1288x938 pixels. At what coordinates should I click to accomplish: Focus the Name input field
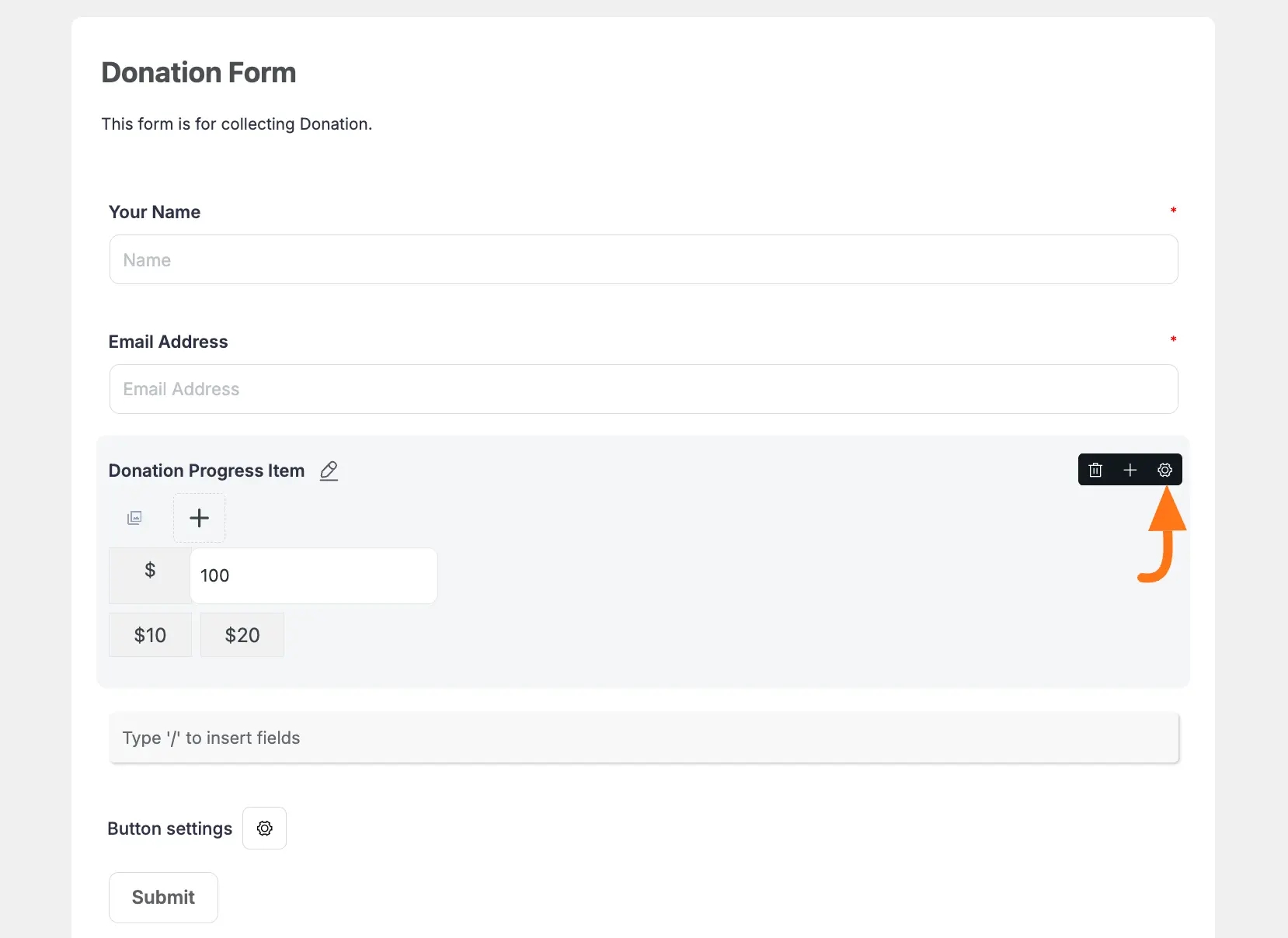(x=643, y=259)
